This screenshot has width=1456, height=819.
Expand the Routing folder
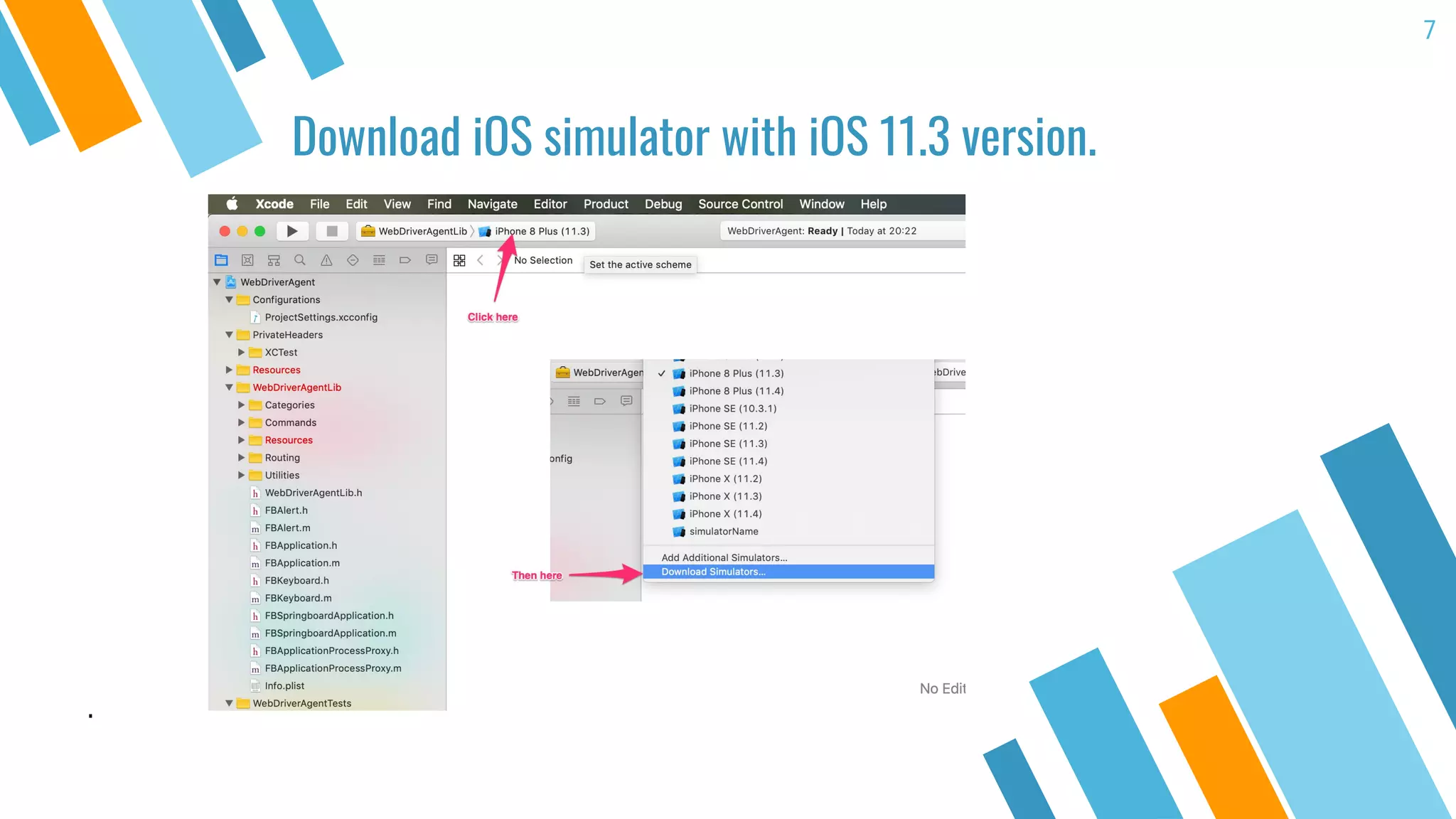click(x=241, y=458)
